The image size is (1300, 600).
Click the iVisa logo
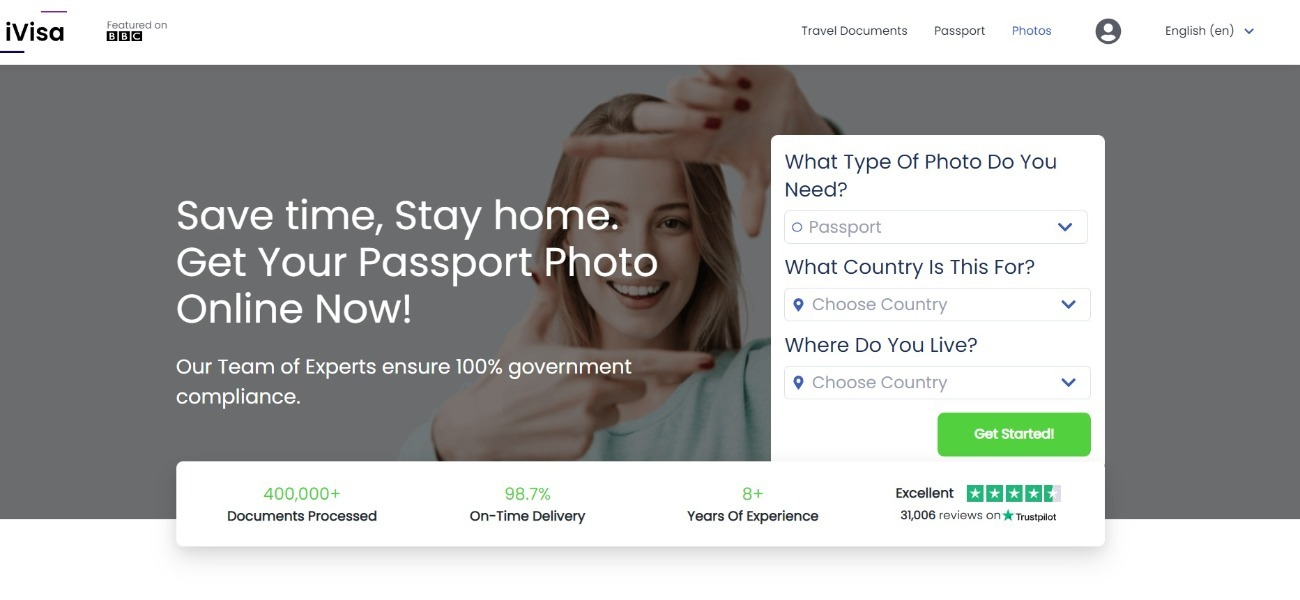tap(33, 31)
